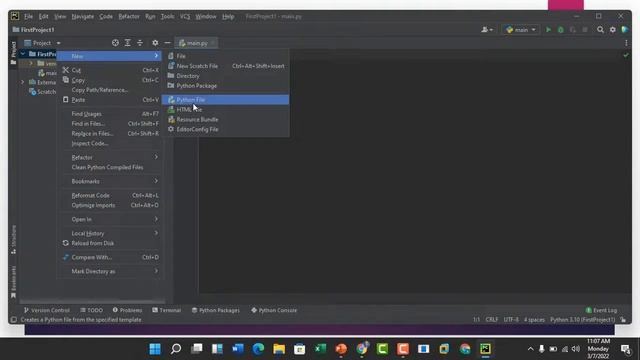The width and height of the screenshot is (640, 360).
Task: Click Cut in the context menu
Action: pyautogui.click(x=110, y=70)
